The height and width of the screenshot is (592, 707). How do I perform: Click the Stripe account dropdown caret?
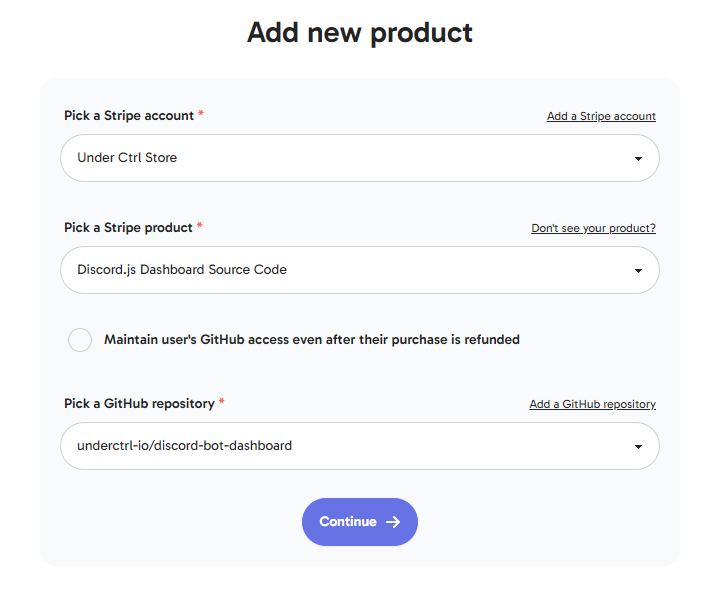click(x=638, y=159)
